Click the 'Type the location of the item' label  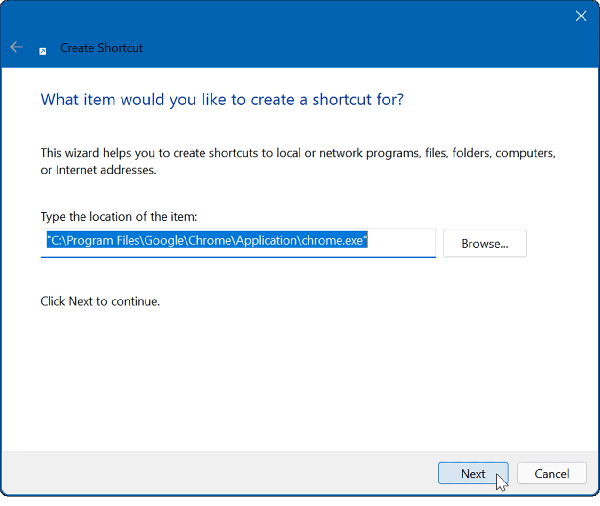(118, 217)
